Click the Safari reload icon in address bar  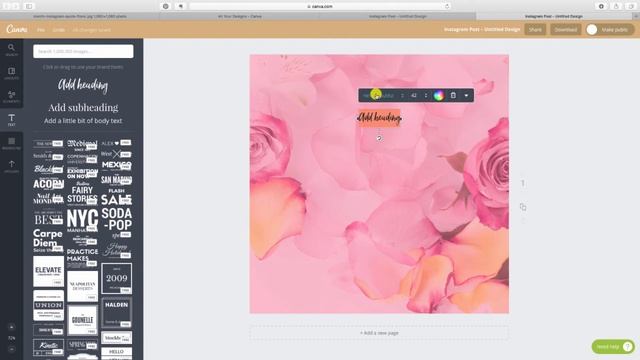(447, 6)
